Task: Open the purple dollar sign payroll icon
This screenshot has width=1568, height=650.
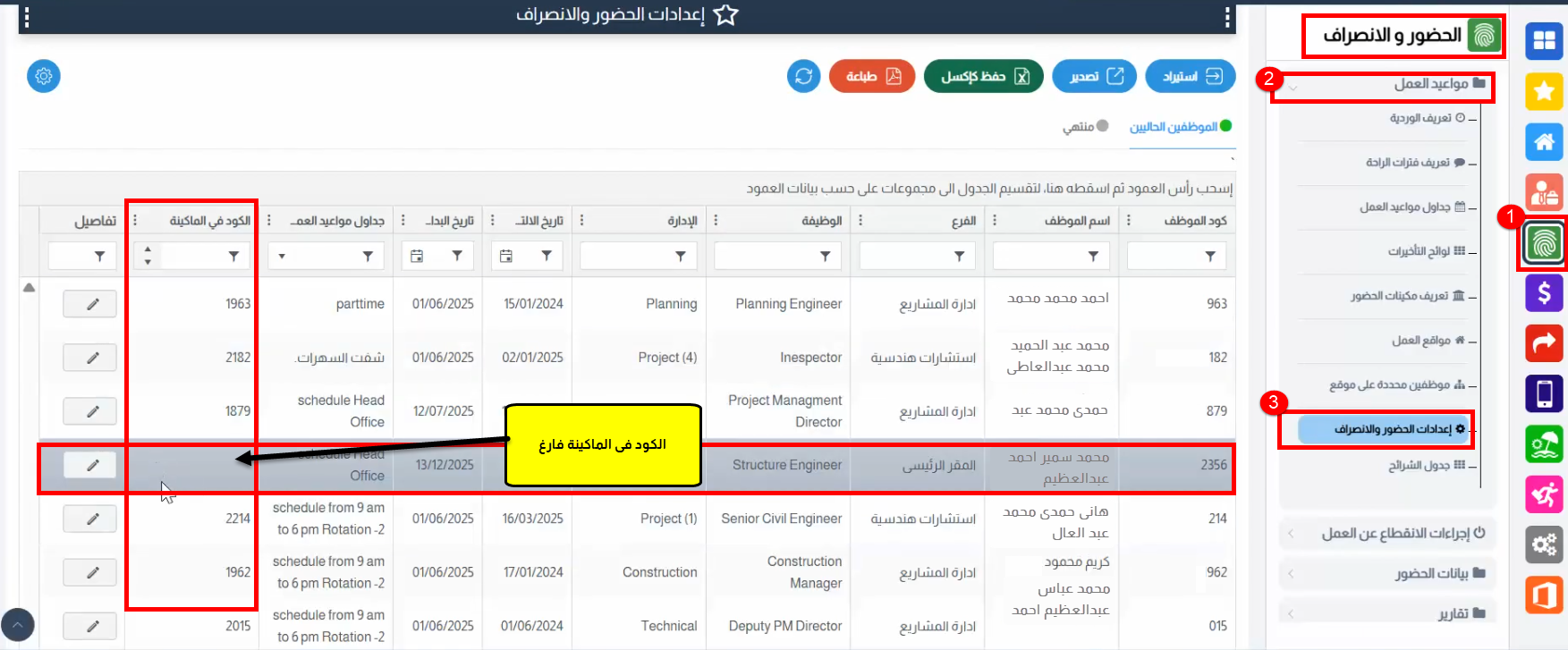Action: tap(1544, 293)
